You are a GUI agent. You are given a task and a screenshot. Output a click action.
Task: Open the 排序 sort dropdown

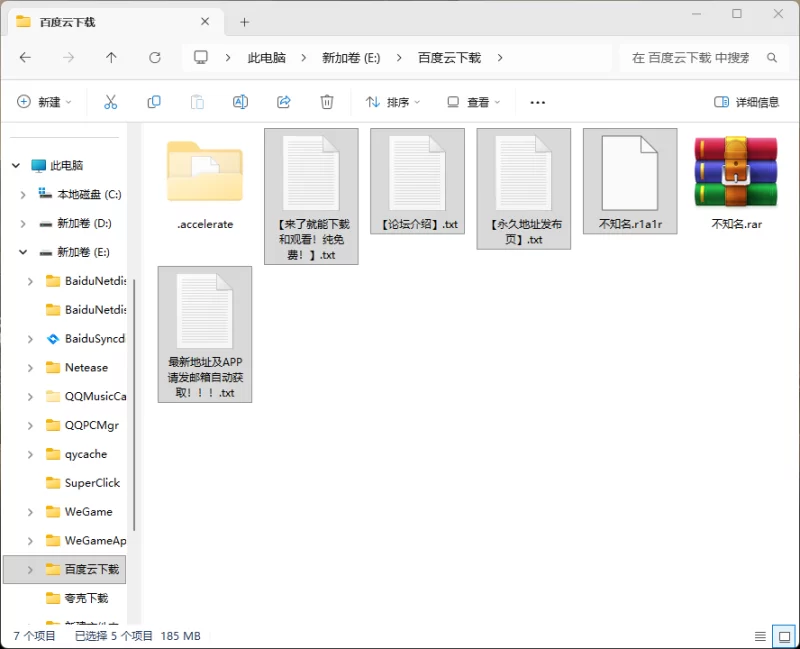point(393,102)
